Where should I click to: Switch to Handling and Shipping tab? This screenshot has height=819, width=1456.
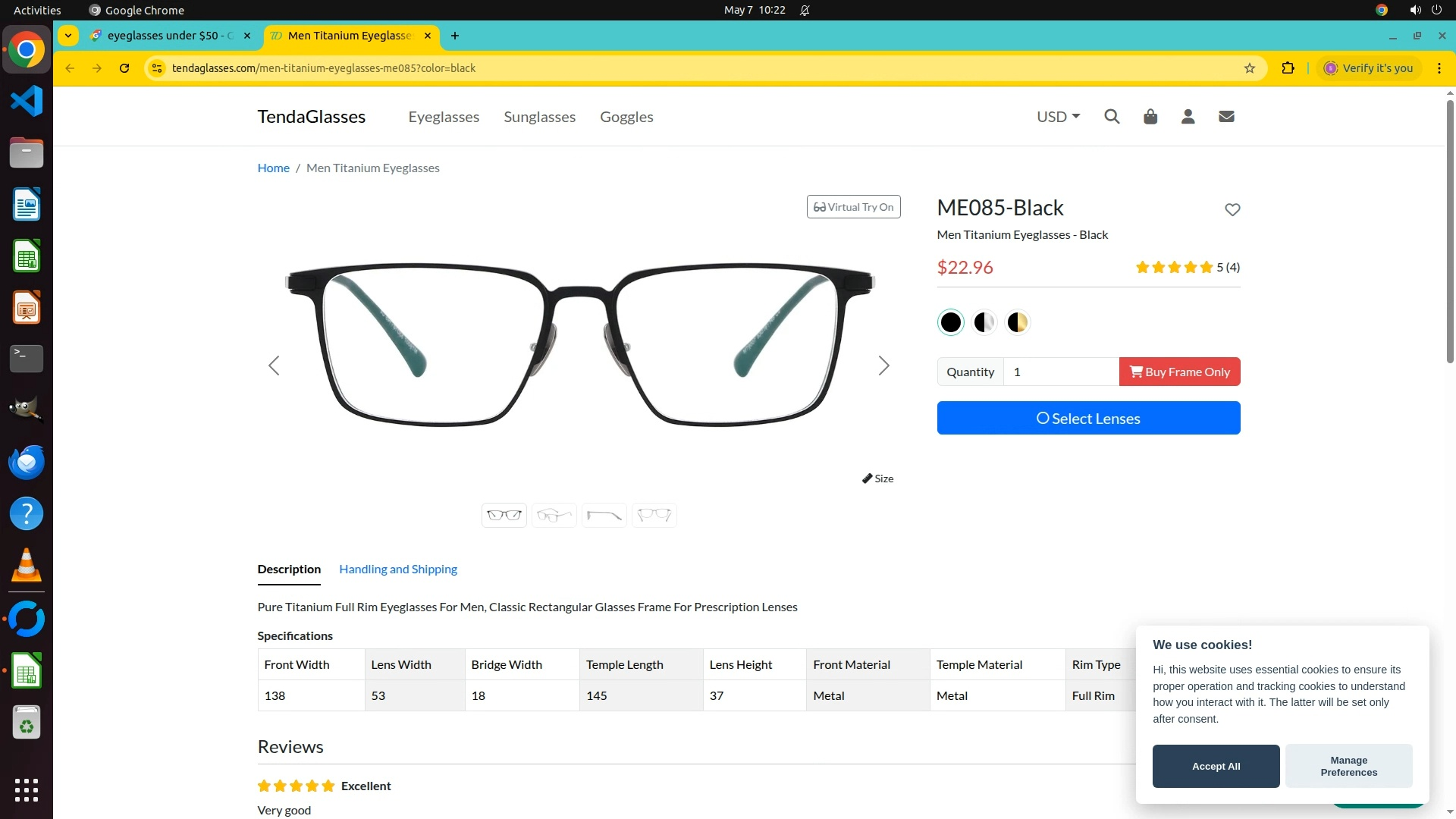click(x=398, y=569)
